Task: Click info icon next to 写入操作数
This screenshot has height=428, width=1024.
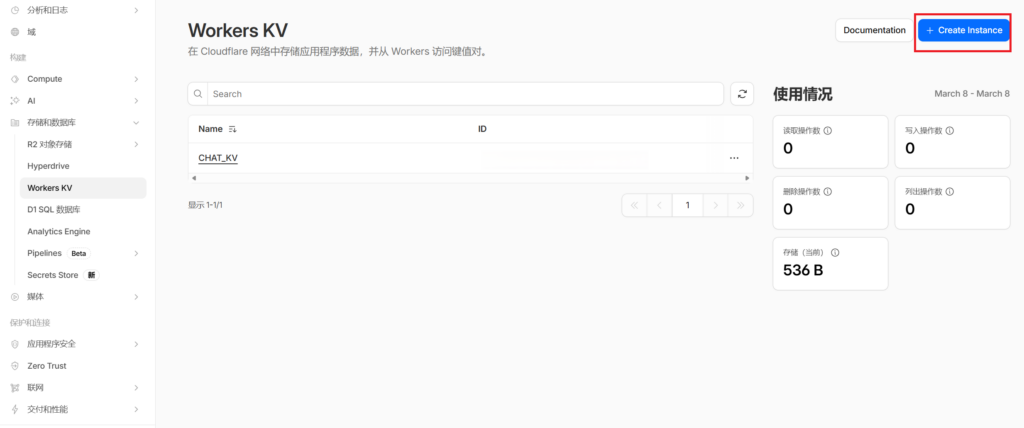Action: point(949,130)
